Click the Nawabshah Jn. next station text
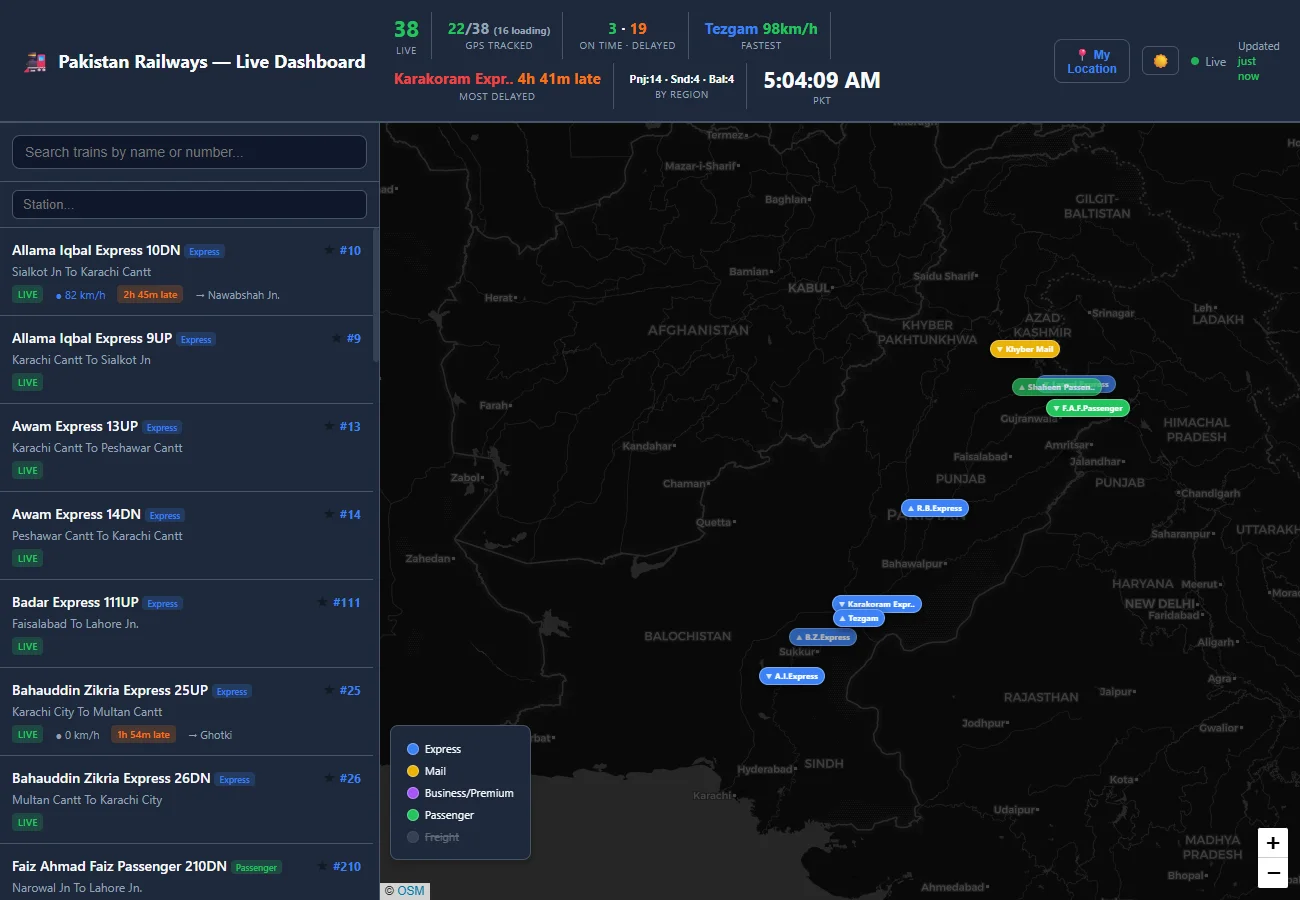The width and height of the screenshot is (1300, 900). 238,295
